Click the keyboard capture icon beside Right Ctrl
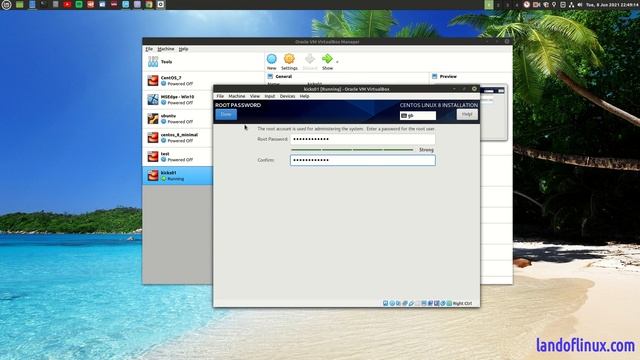This screenshot has width=640, height=360. (x=449, y=303)
